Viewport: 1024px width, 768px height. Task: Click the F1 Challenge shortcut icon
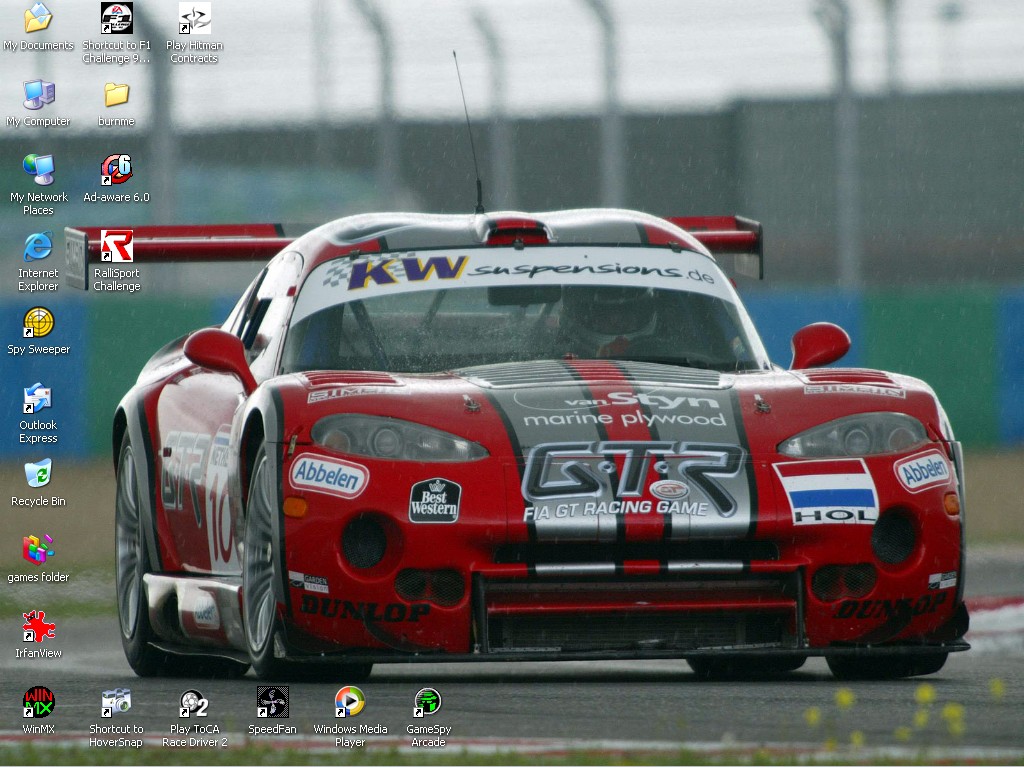[x=116, y=18]
